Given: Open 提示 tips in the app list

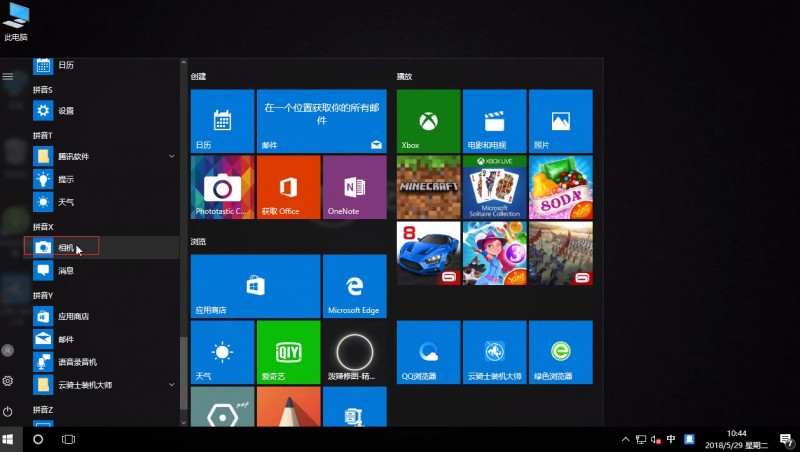Looking at the screenshot, I should coord(102,179).
